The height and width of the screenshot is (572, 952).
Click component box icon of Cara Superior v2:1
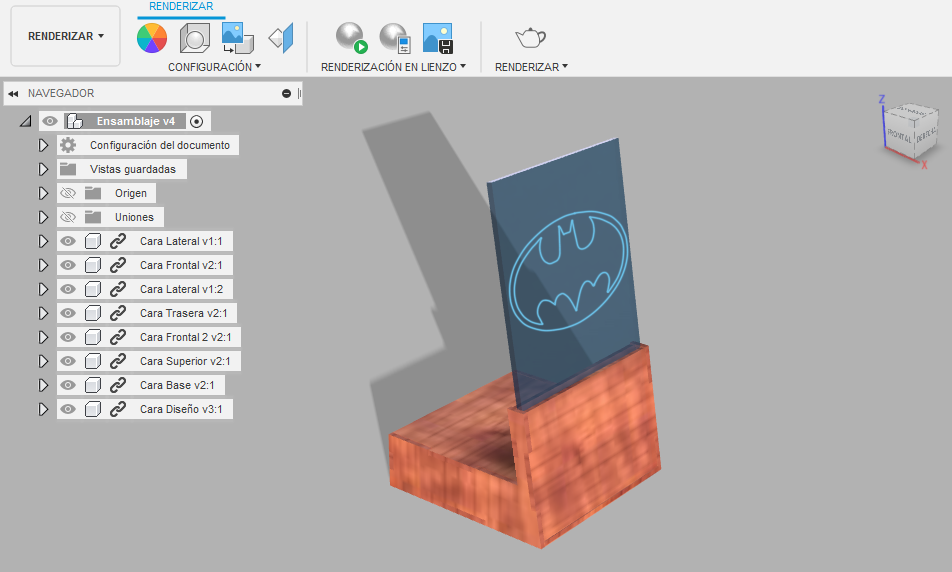93,361
